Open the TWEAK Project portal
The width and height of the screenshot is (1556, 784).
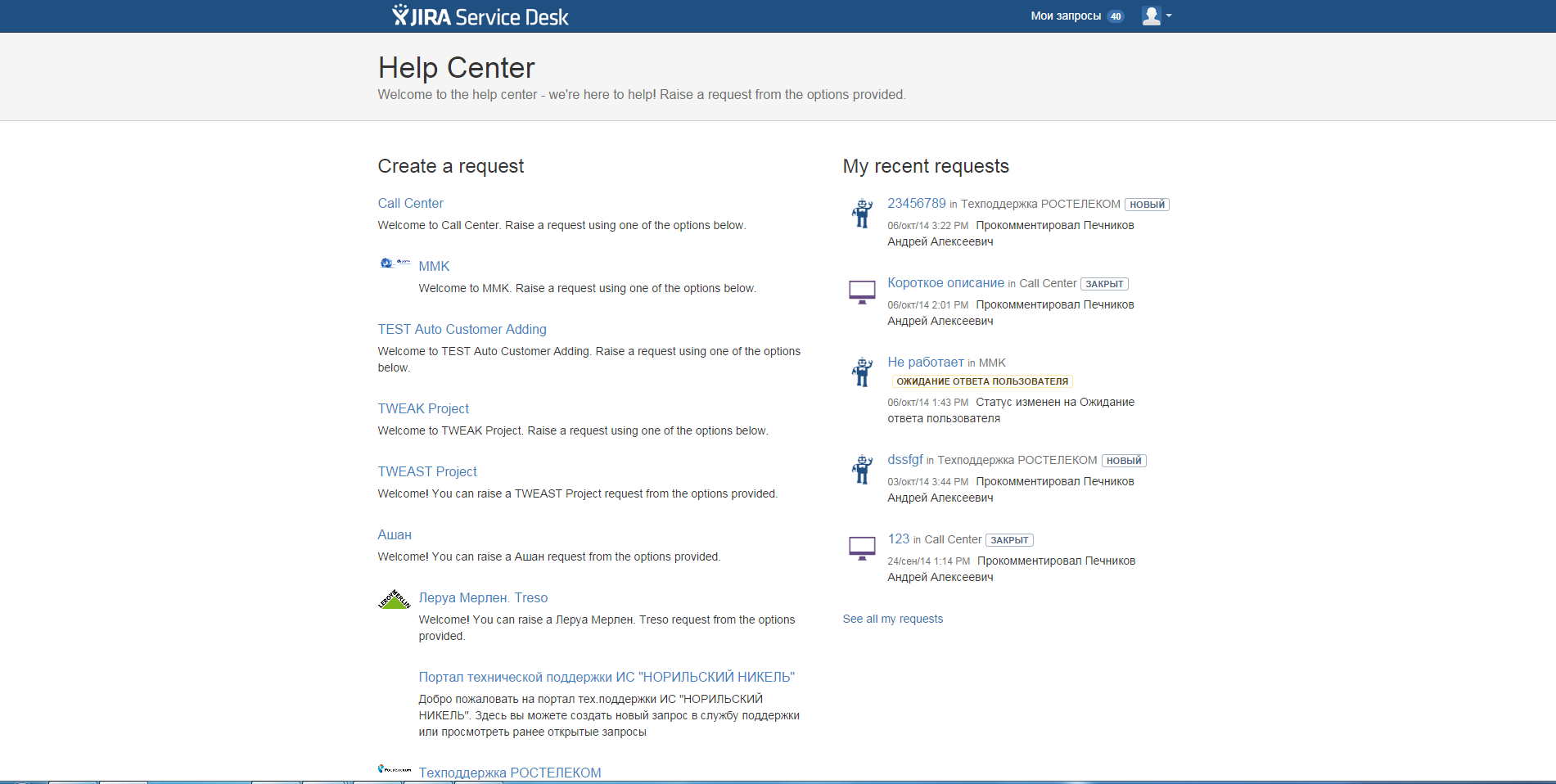(423, 408)
